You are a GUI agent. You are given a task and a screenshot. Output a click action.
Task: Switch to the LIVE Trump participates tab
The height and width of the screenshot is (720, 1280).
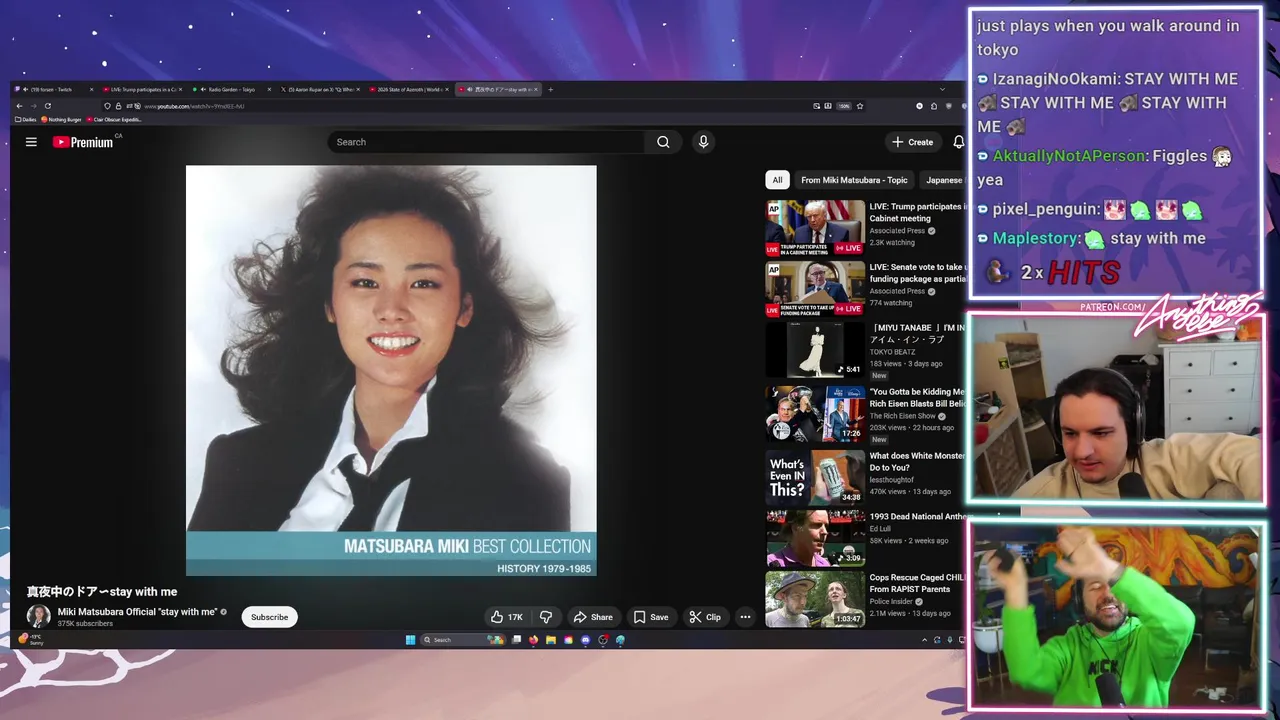pyautogui.click(x=141, y=89)
